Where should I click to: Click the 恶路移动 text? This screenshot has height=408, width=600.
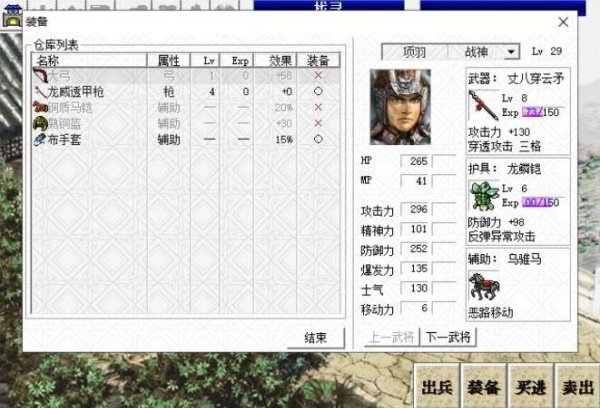click(x=491, y=313)
